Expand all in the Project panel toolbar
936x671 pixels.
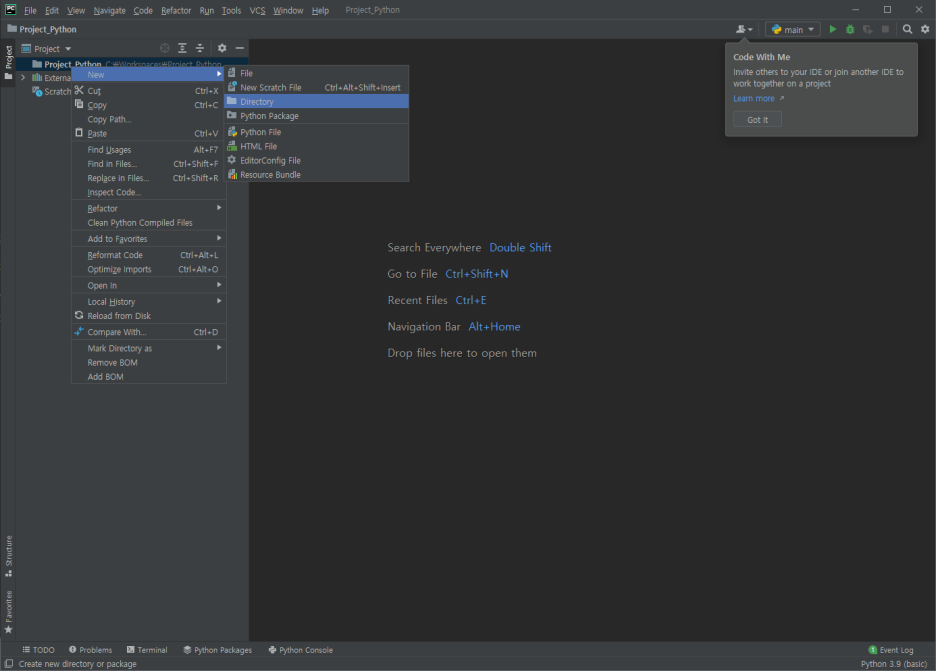point(183,48)
